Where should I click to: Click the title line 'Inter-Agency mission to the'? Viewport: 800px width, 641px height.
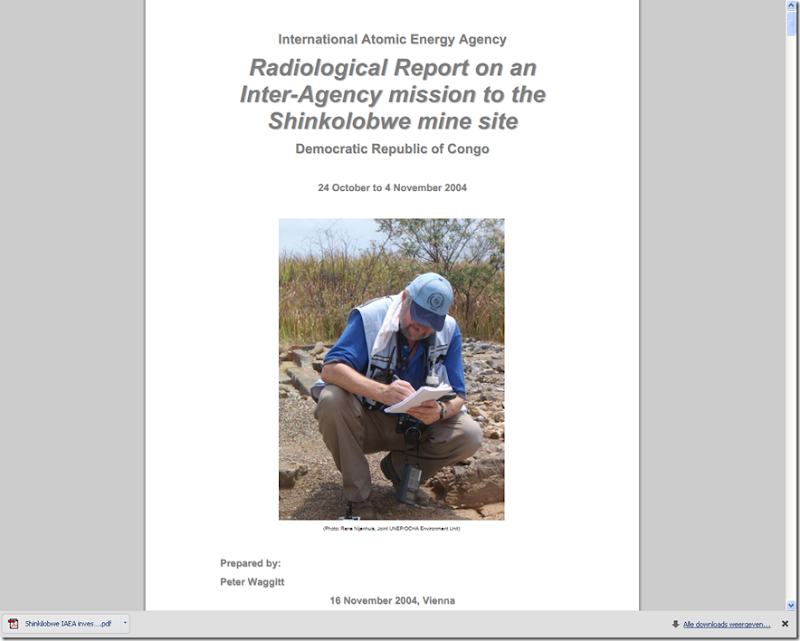coord(393,94)
